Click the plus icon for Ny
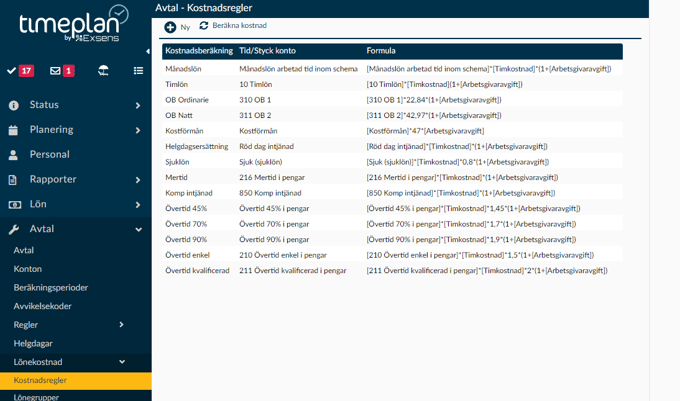The width and height of the screenshot is (680, 401). pos(170,27)
